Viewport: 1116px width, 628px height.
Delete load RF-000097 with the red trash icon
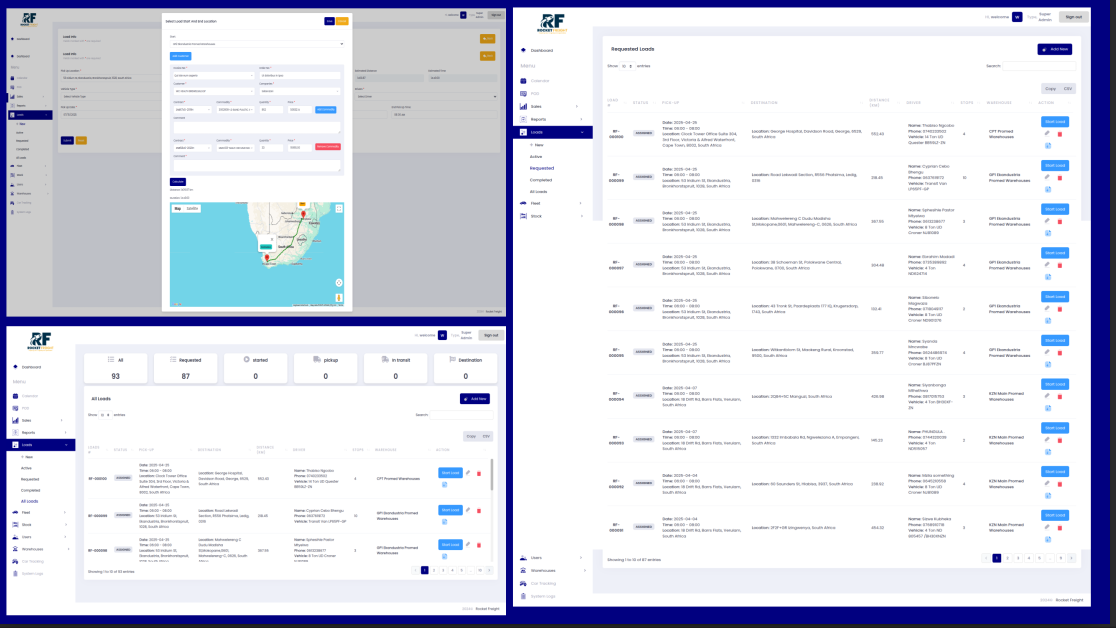point(1059,264)
